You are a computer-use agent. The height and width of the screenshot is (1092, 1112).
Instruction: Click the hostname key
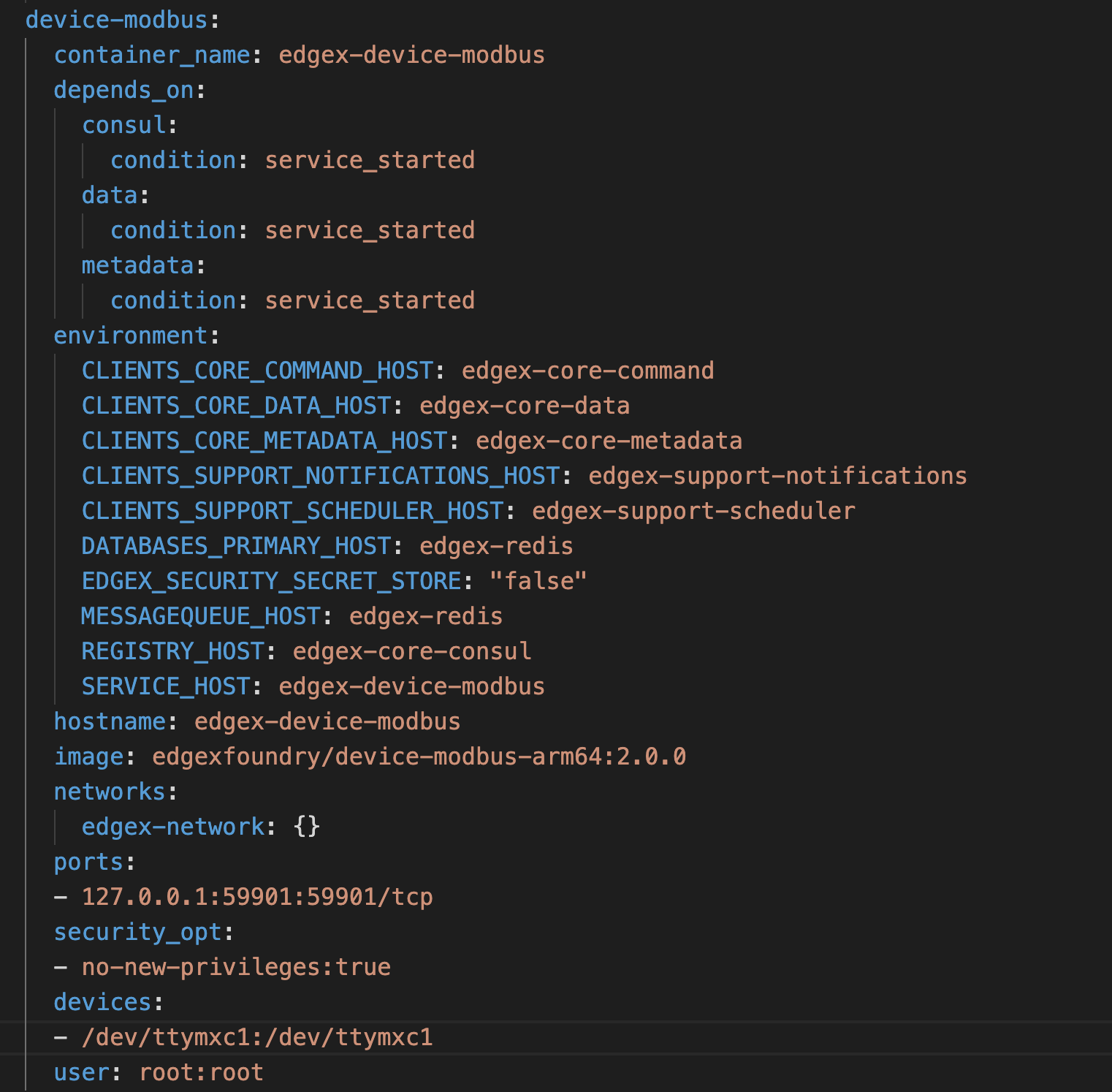[110, 721]
